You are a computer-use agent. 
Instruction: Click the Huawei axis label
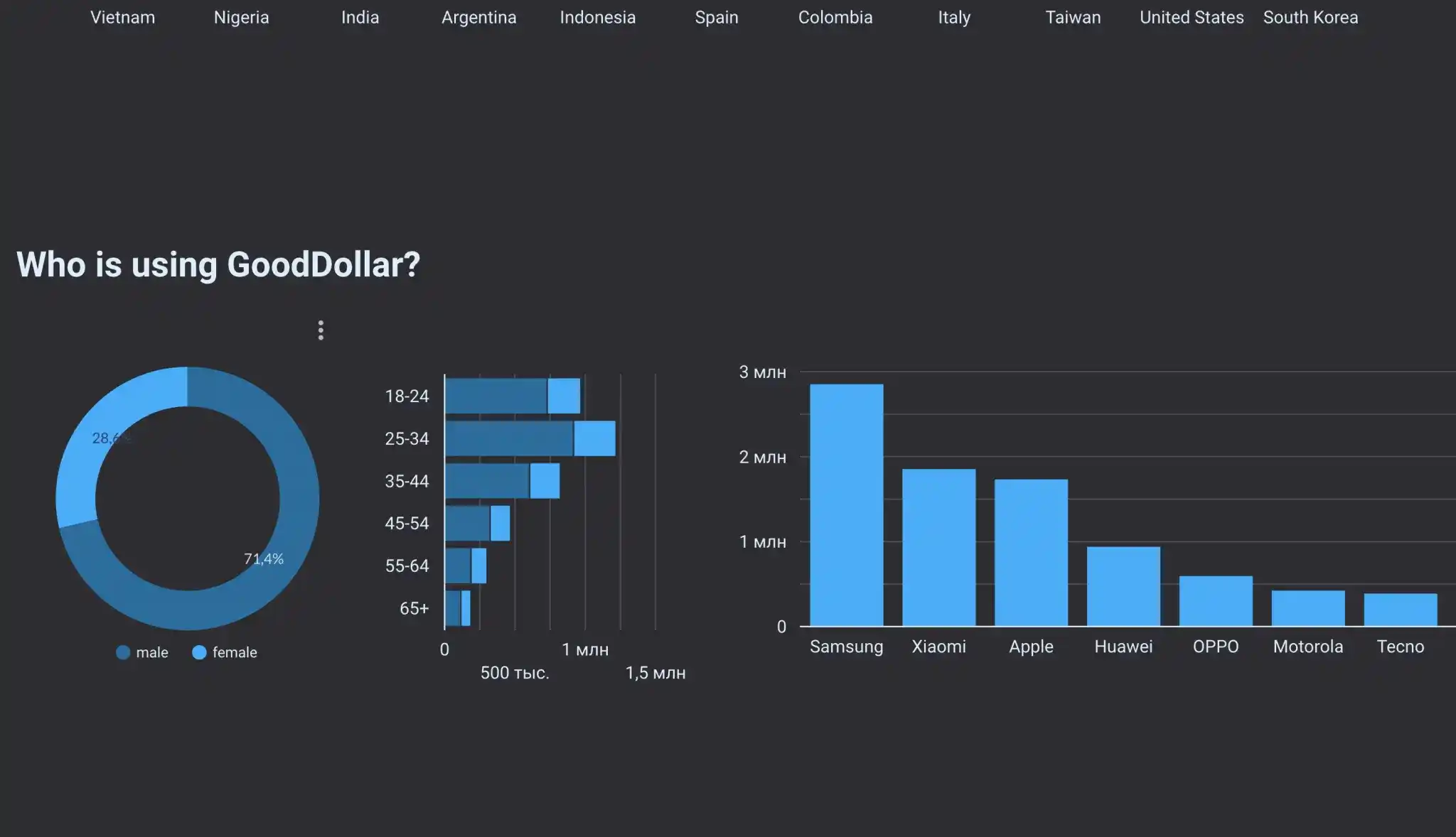(1123, 647)
